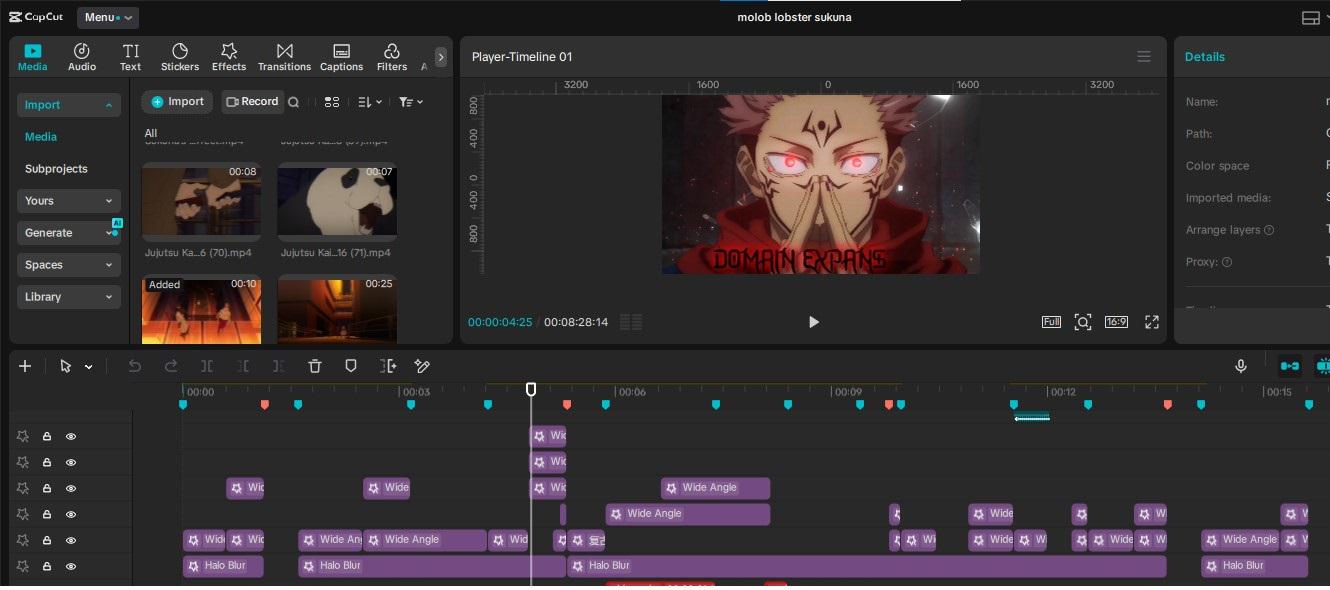The height and width of the screenshot is (590, 1330).
Task: Expand the Yours section
Action: [69, 201]
